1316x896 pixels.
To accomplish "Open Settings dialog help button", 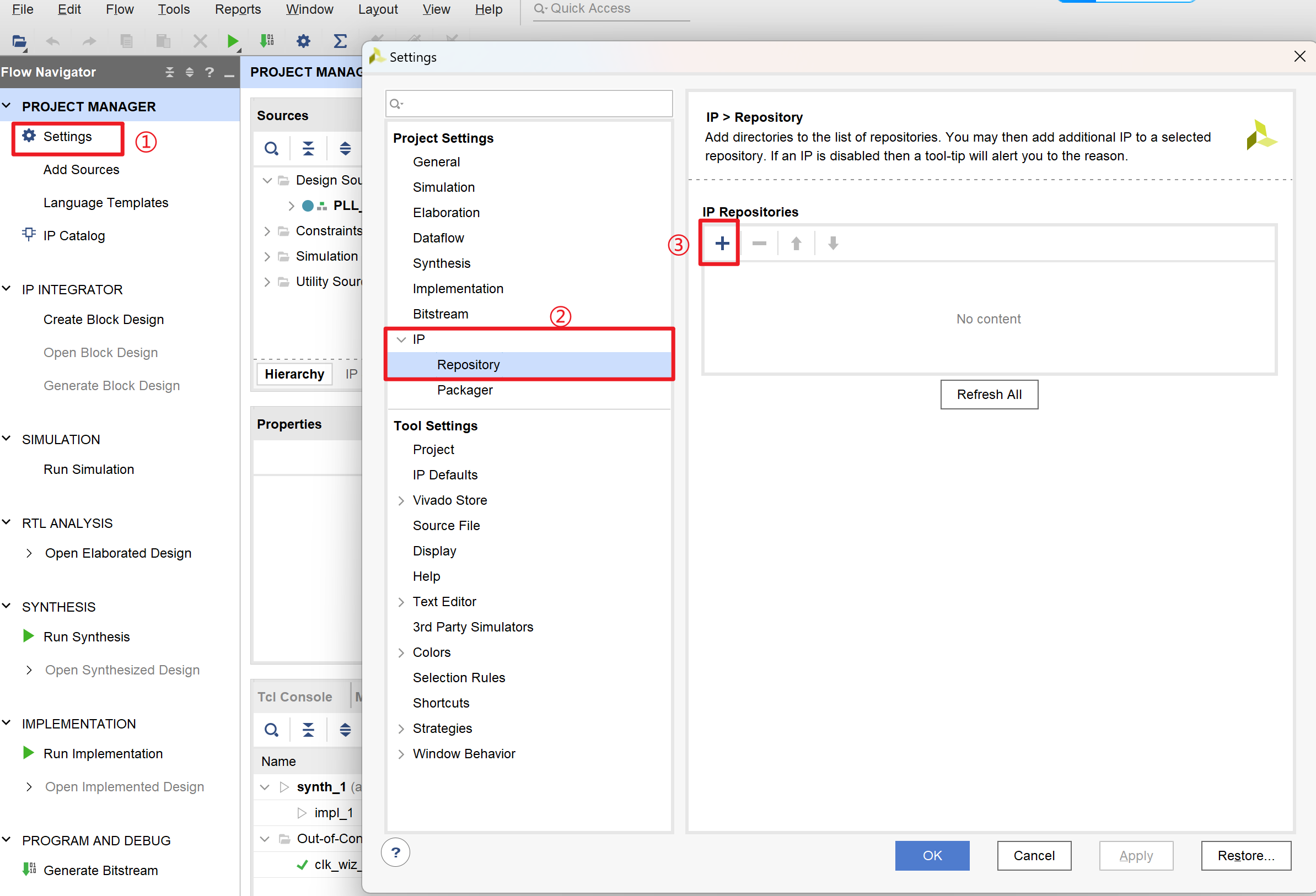I will coord(396,852).
